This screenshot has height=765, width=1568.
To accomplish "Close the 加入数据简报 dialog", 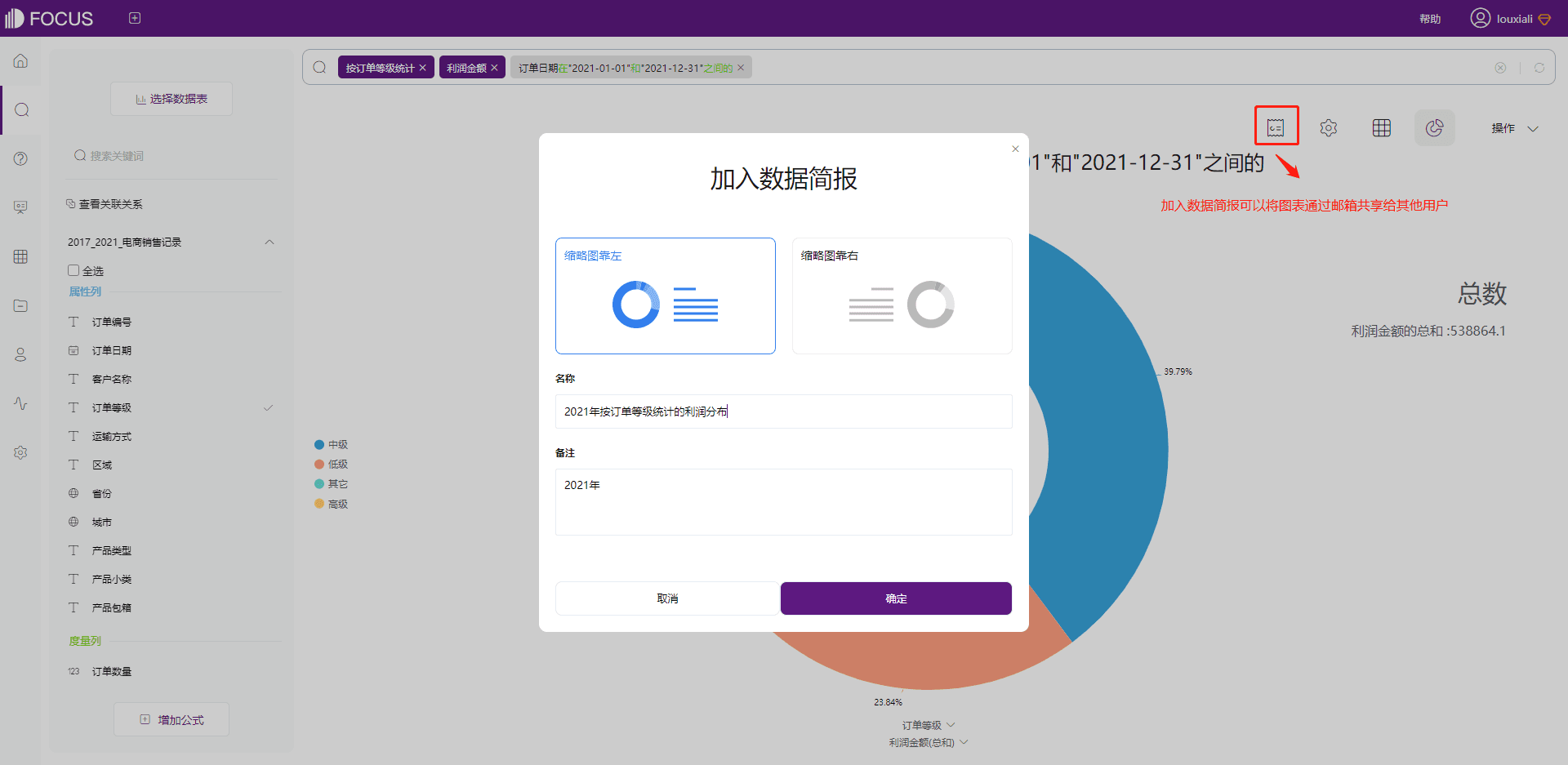I will [x=1015, y=149].
